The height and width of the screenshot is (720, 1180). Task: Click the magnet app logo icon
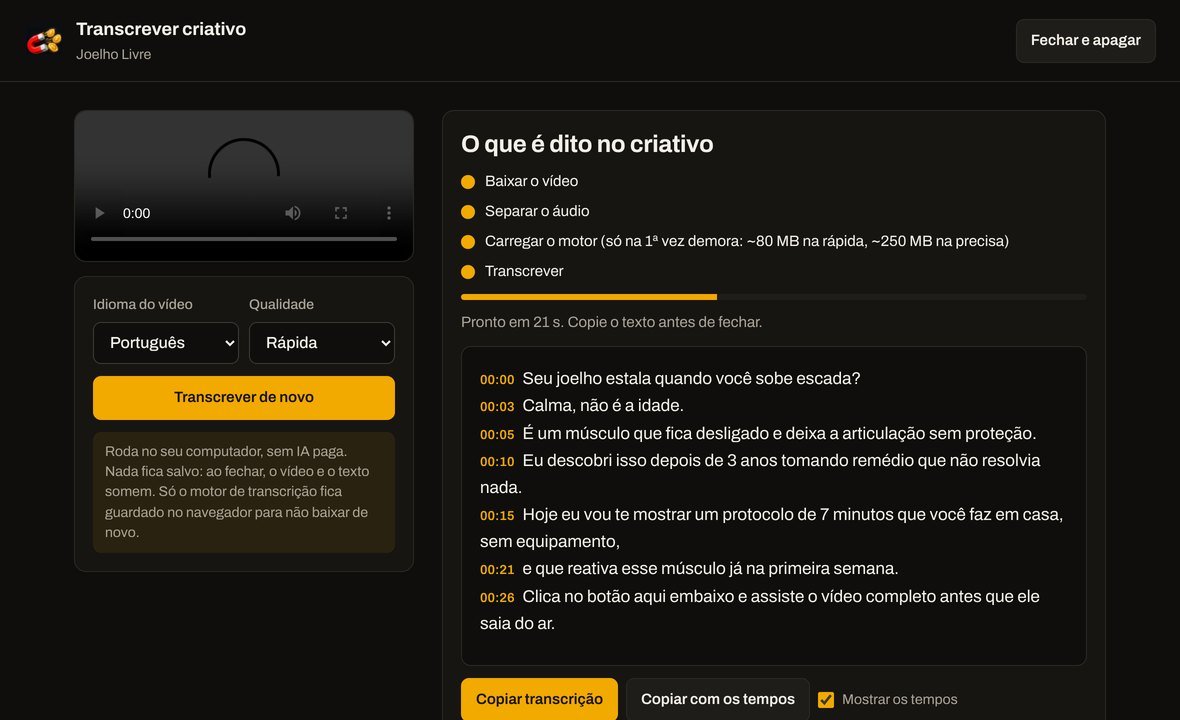pos(44,41)
